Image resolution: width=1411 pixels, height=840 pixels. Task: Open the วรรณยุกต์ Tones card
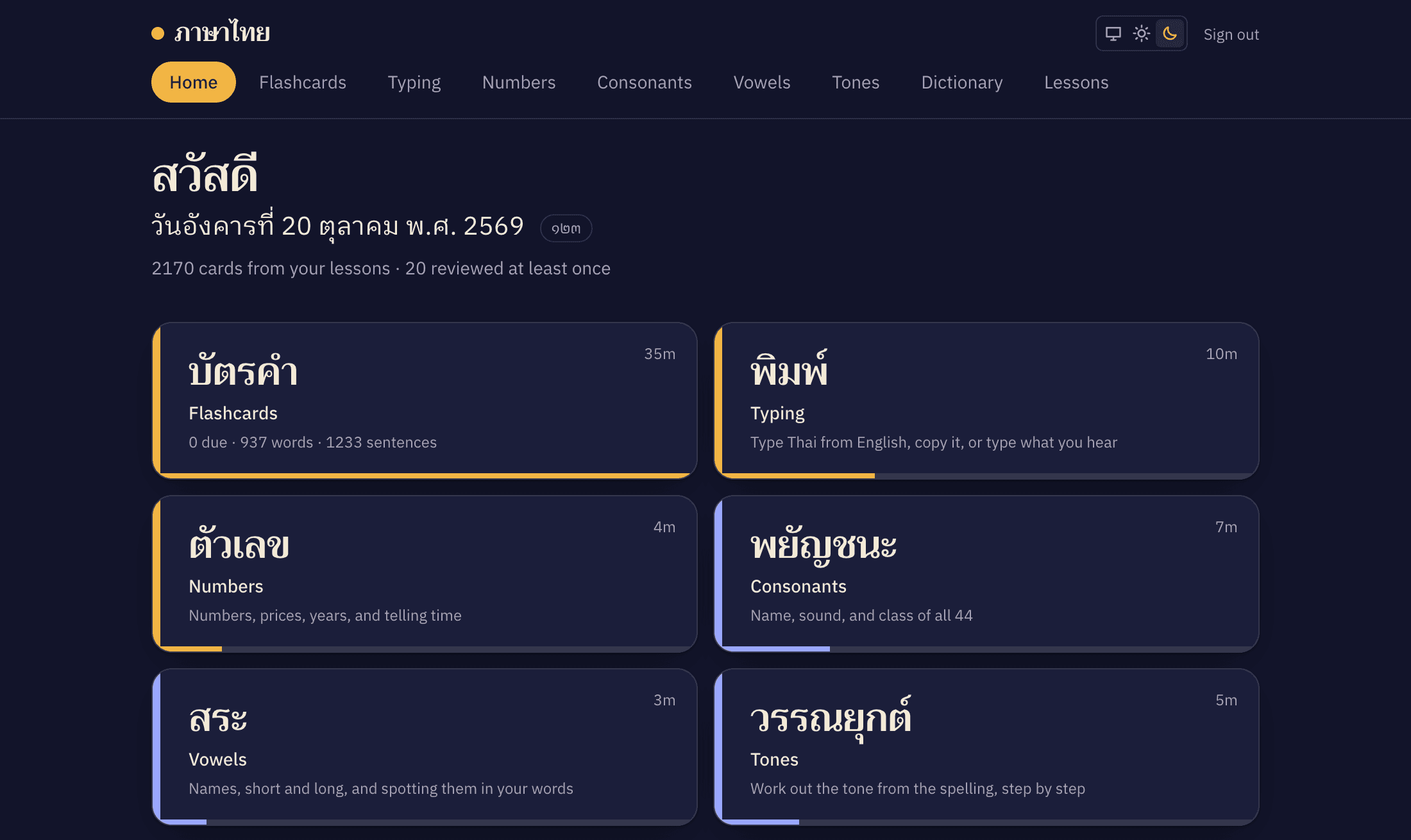click(986, 747)
